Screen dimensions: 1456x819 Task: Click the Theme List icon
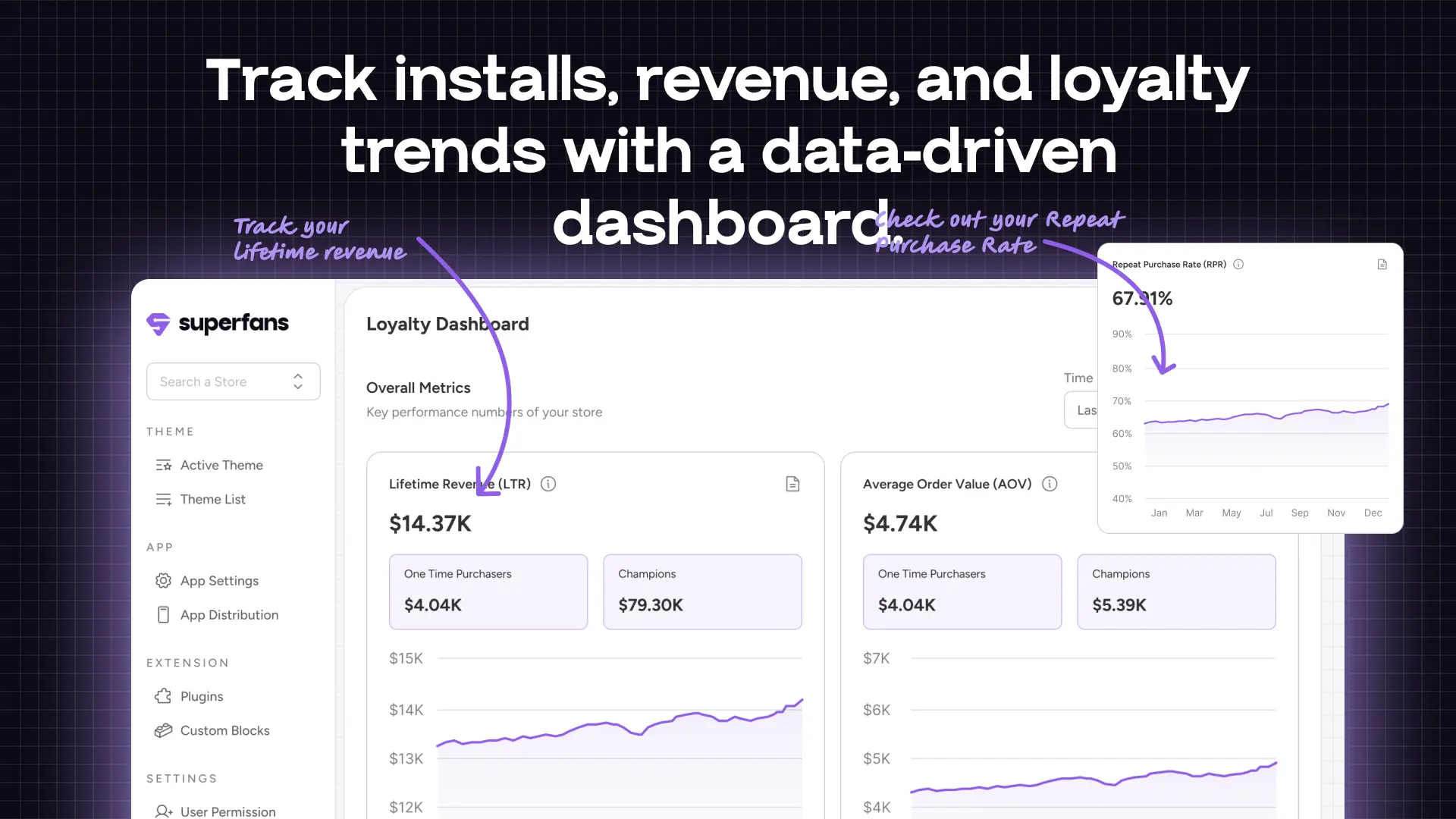pyautogui.click(x=163, y=499)
